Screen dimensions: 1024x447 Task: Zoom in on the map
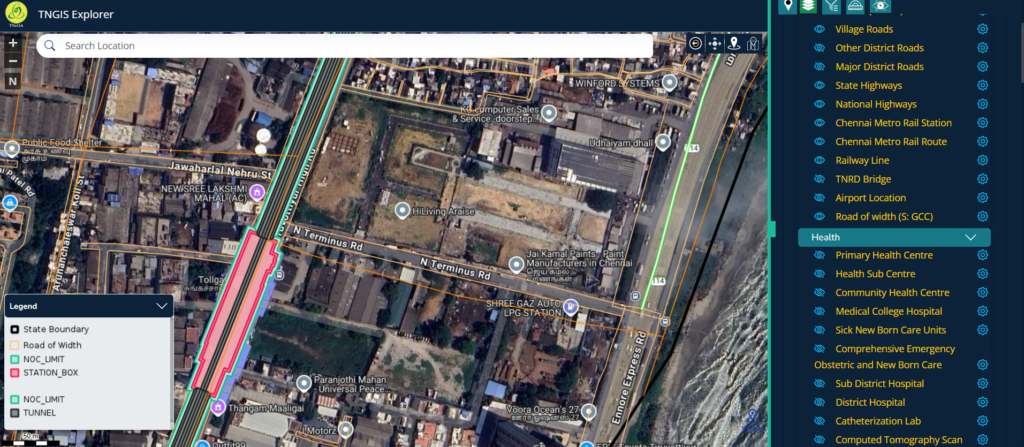point(13,43)
